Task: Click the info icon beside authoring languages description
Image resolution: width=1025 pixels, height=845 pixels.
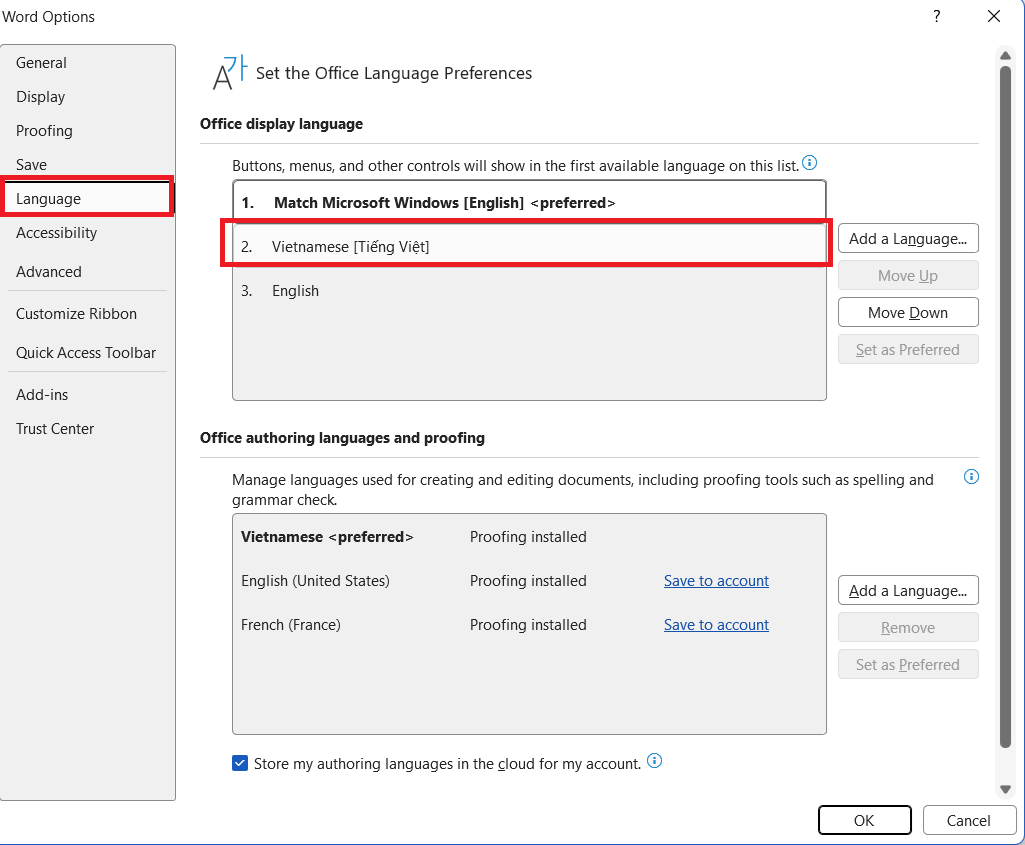Action: click(971, 476)
